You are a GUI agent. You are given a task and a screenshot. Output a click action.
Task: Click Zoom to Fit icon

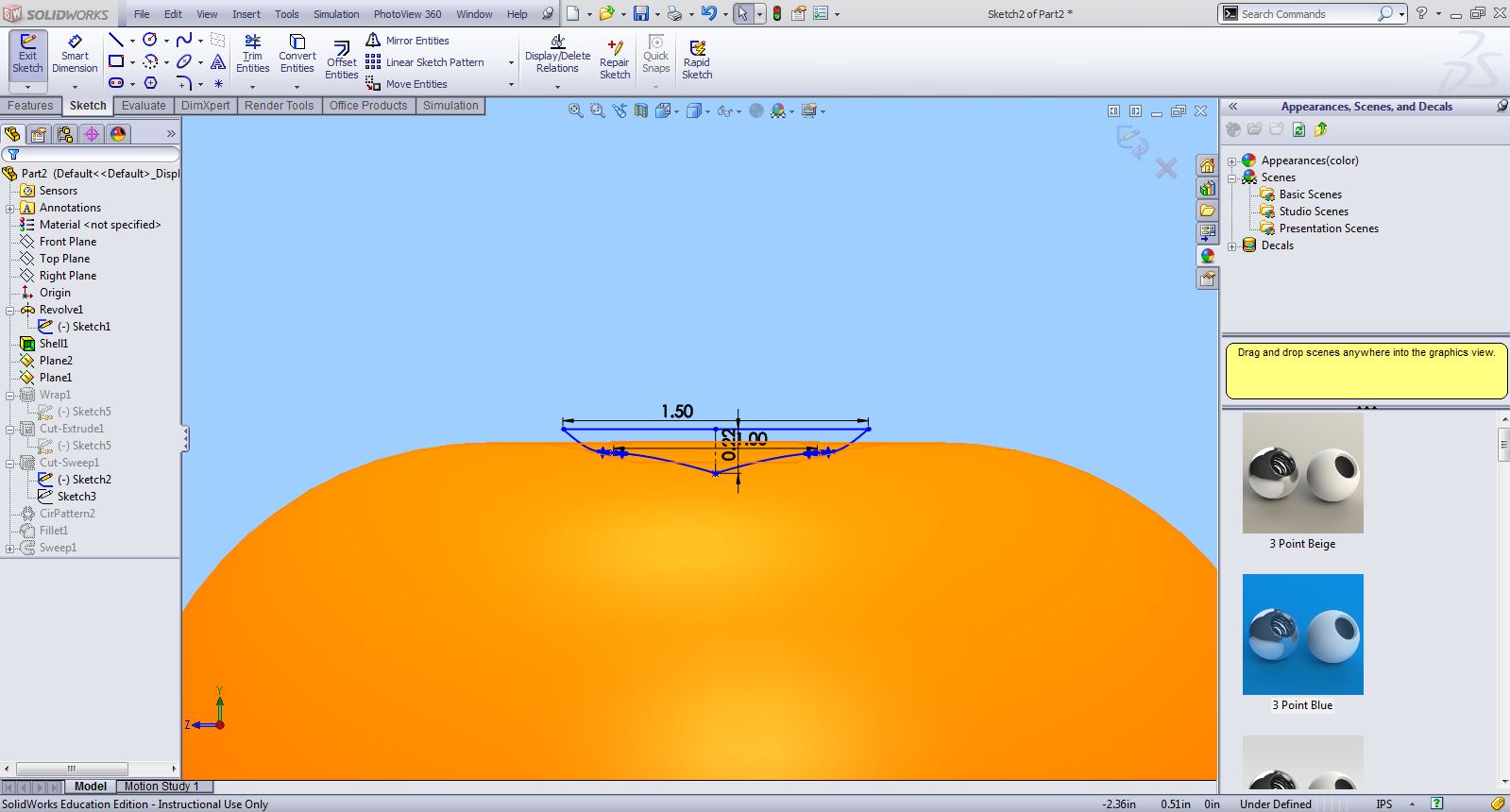coord(575,110)
